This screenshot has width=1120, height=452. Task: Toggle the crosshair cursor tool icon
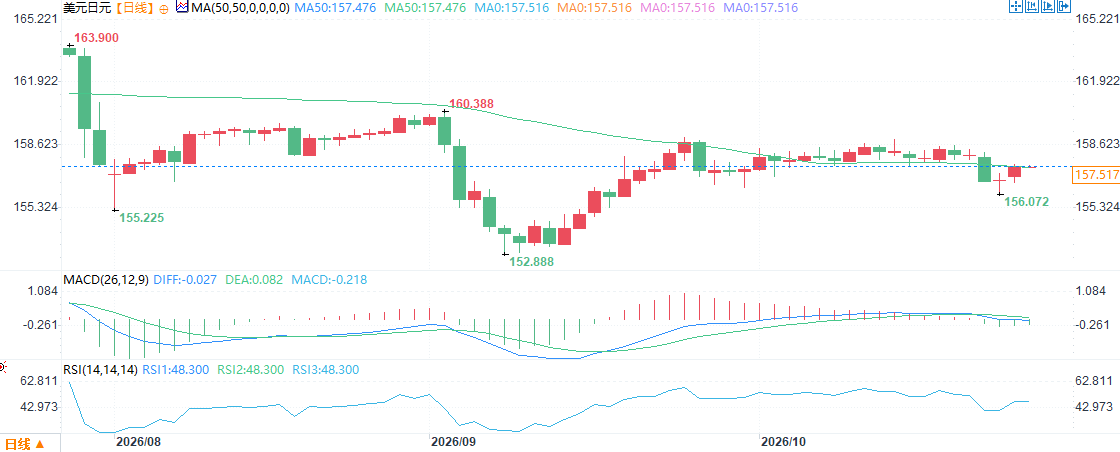[1016, 6]
